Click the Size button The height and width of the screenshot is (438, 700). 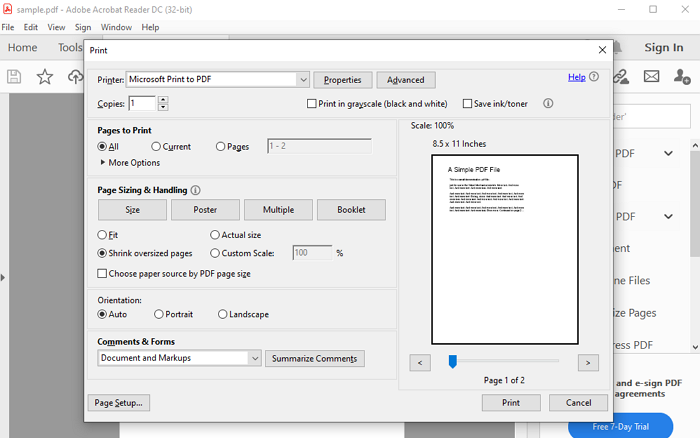coord(132,210)
